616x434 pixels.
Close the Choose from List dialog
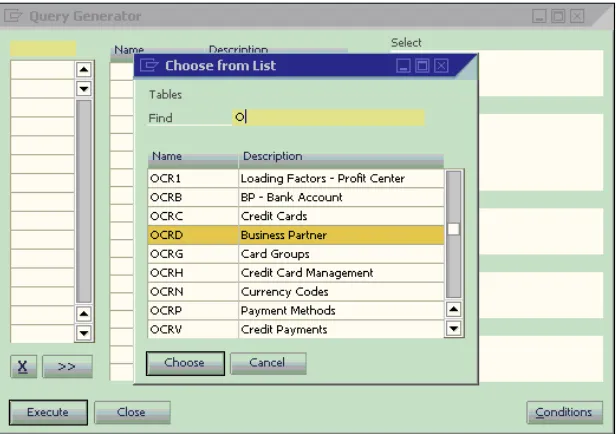coord(441,66)
